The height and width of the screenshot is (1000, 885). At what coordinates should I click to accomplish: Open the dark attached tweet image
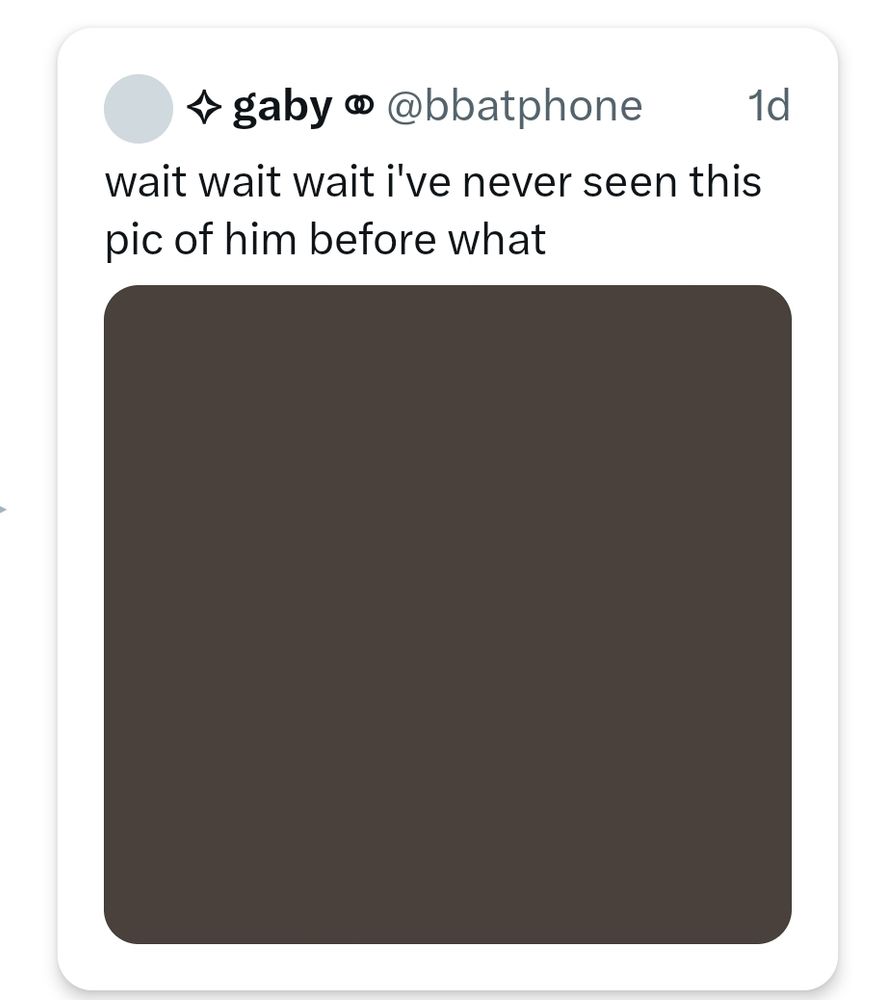[448, 614]
